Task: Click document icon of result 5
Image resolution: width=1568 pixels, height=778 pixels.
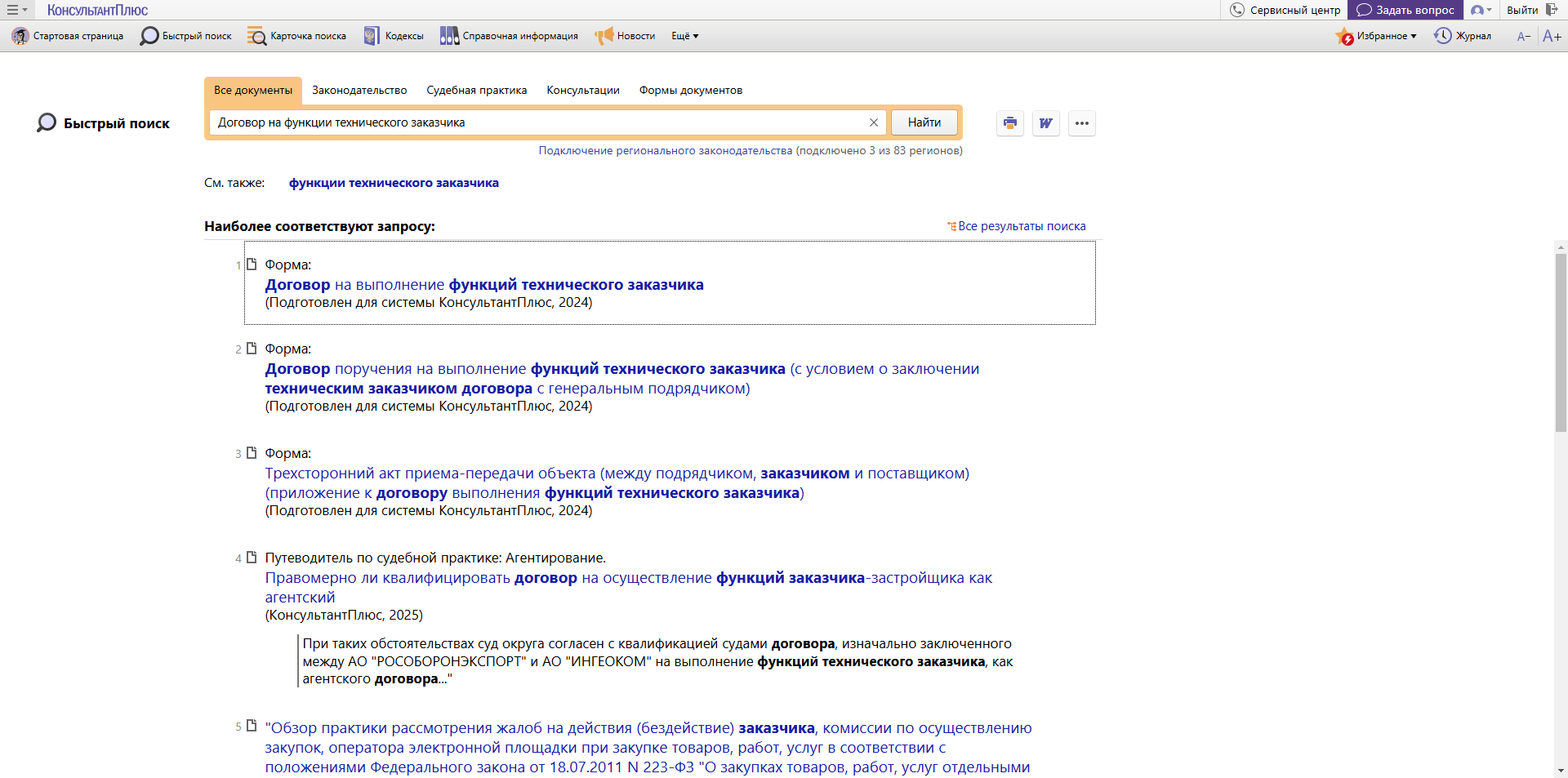Action: pyautogui.click(x=252, y=725)
